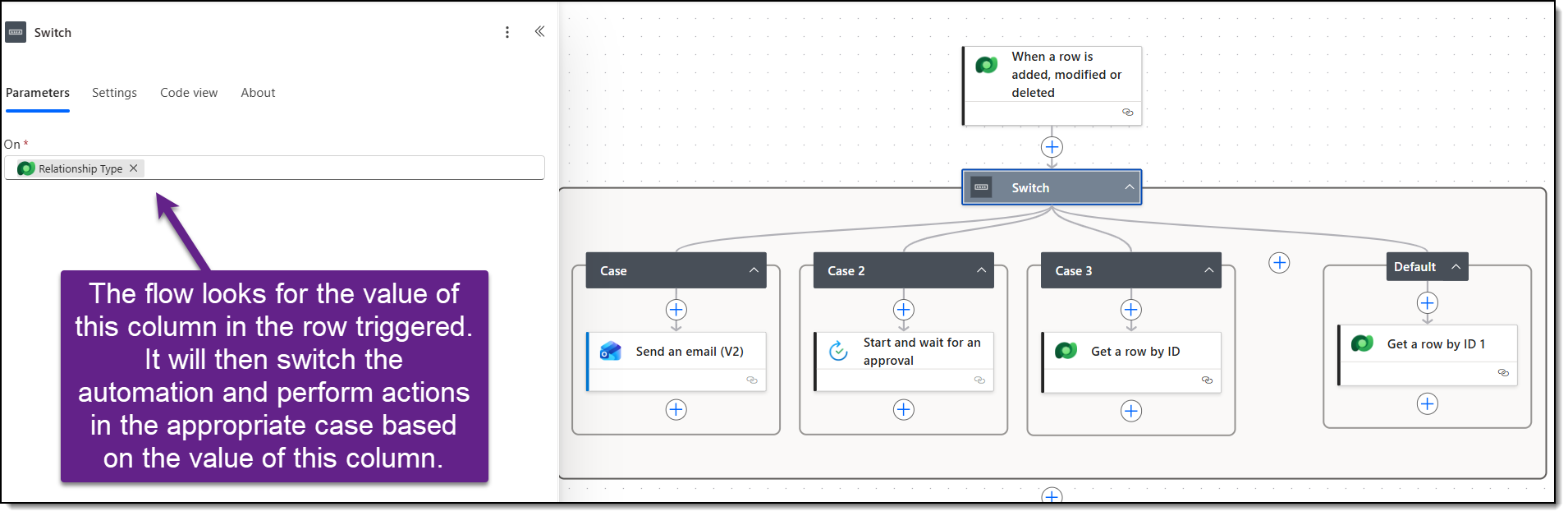Click plus icon between trigger and Switch
The width and height of the screenshot is (1568, 516).
(x=1052, y=147)
